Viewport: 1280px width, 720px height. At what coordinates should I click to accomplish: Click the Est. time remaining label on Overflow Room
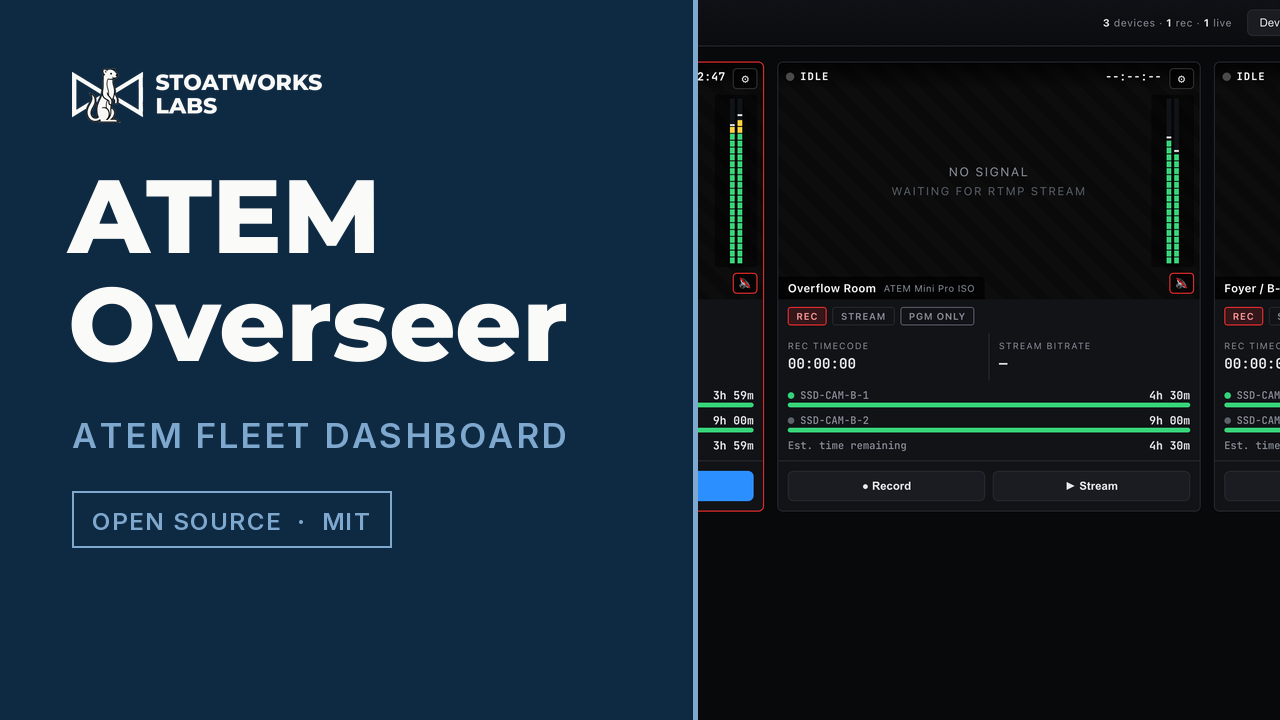point(847,446)
